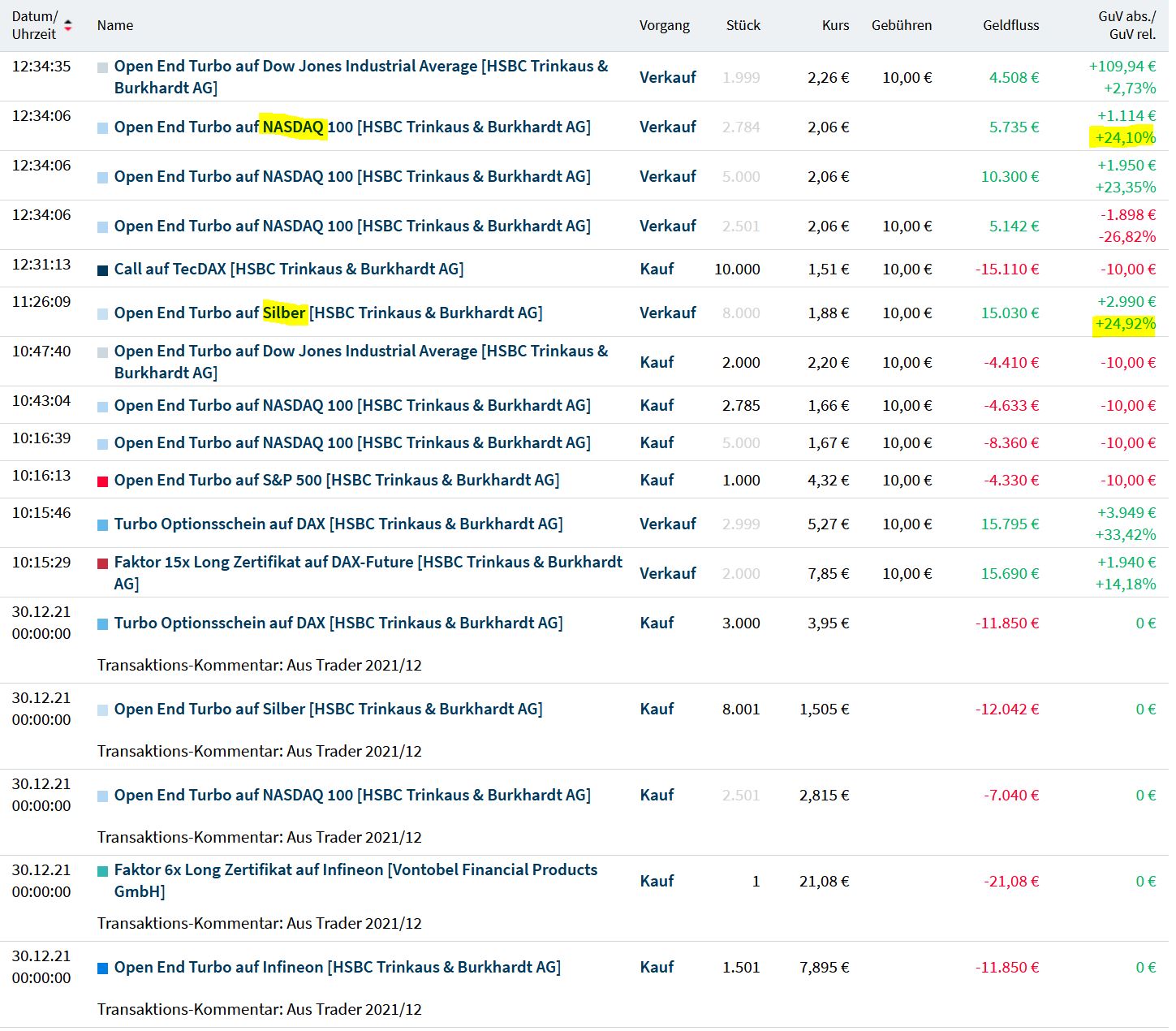Click the crimson square beside Faktor 15x certificate

102,563
